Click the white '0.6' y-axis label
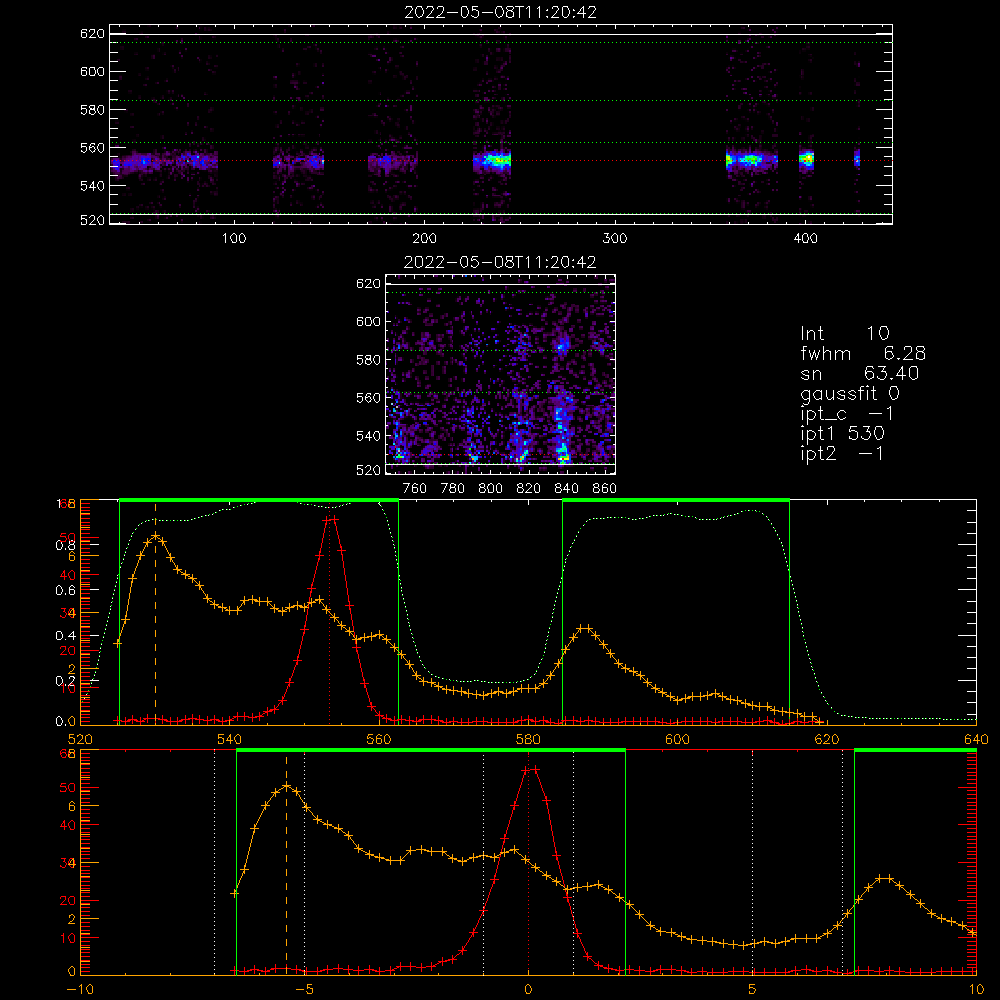This screenshot has width=1000, height=1000. click(65, 591)
